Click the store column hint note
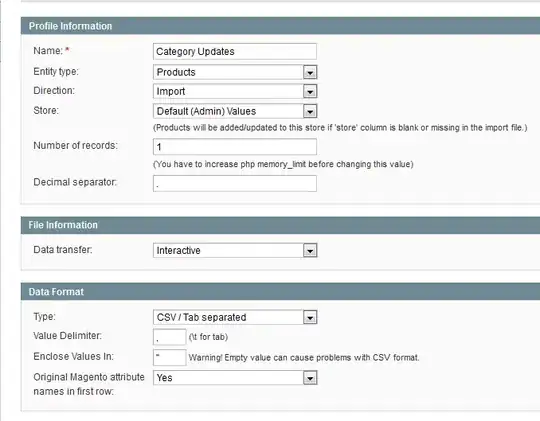The image size is (540, 421). [x=340, y=128]
